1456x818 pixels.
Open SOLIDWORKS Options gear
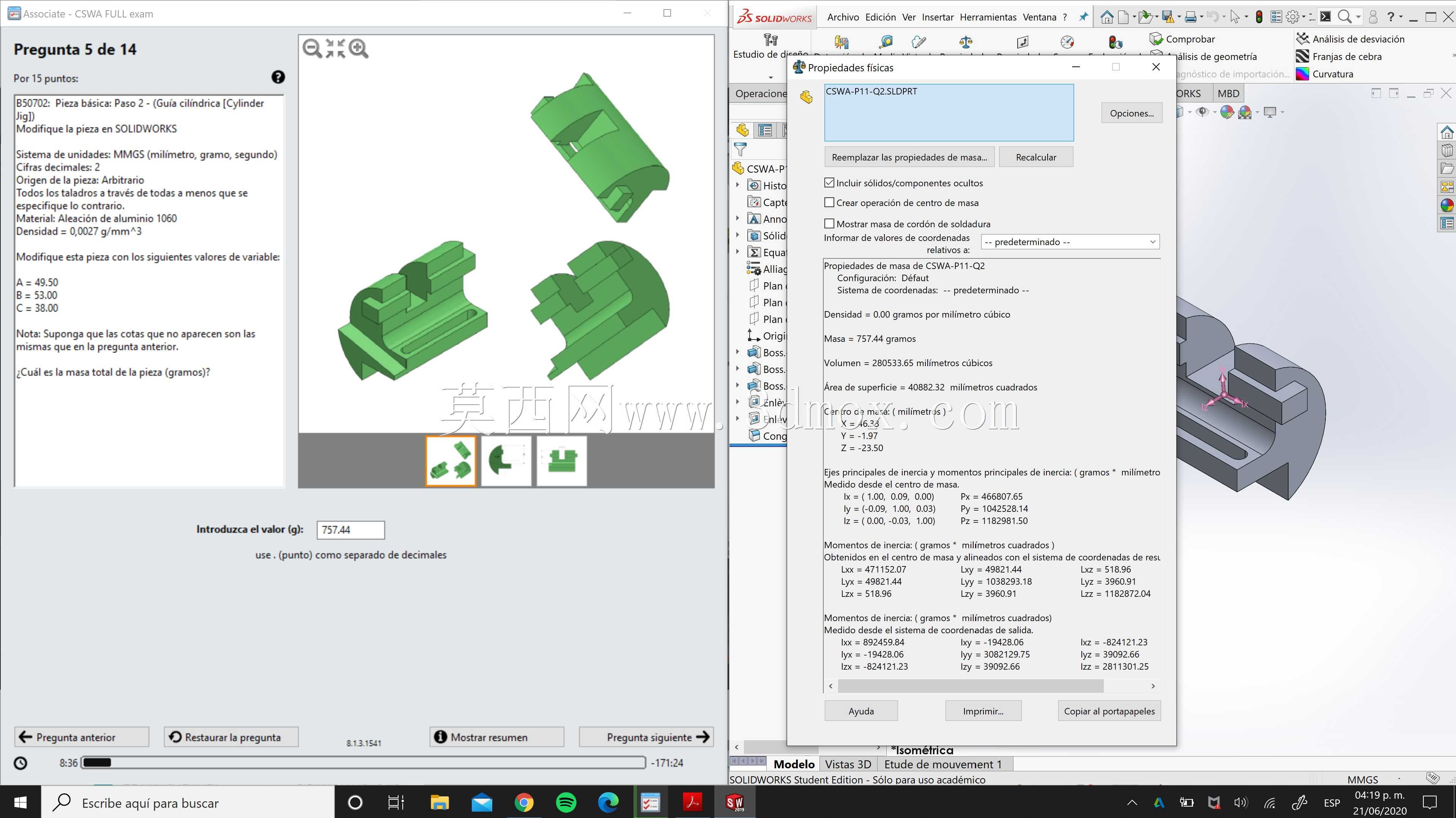coord(1293,17)
